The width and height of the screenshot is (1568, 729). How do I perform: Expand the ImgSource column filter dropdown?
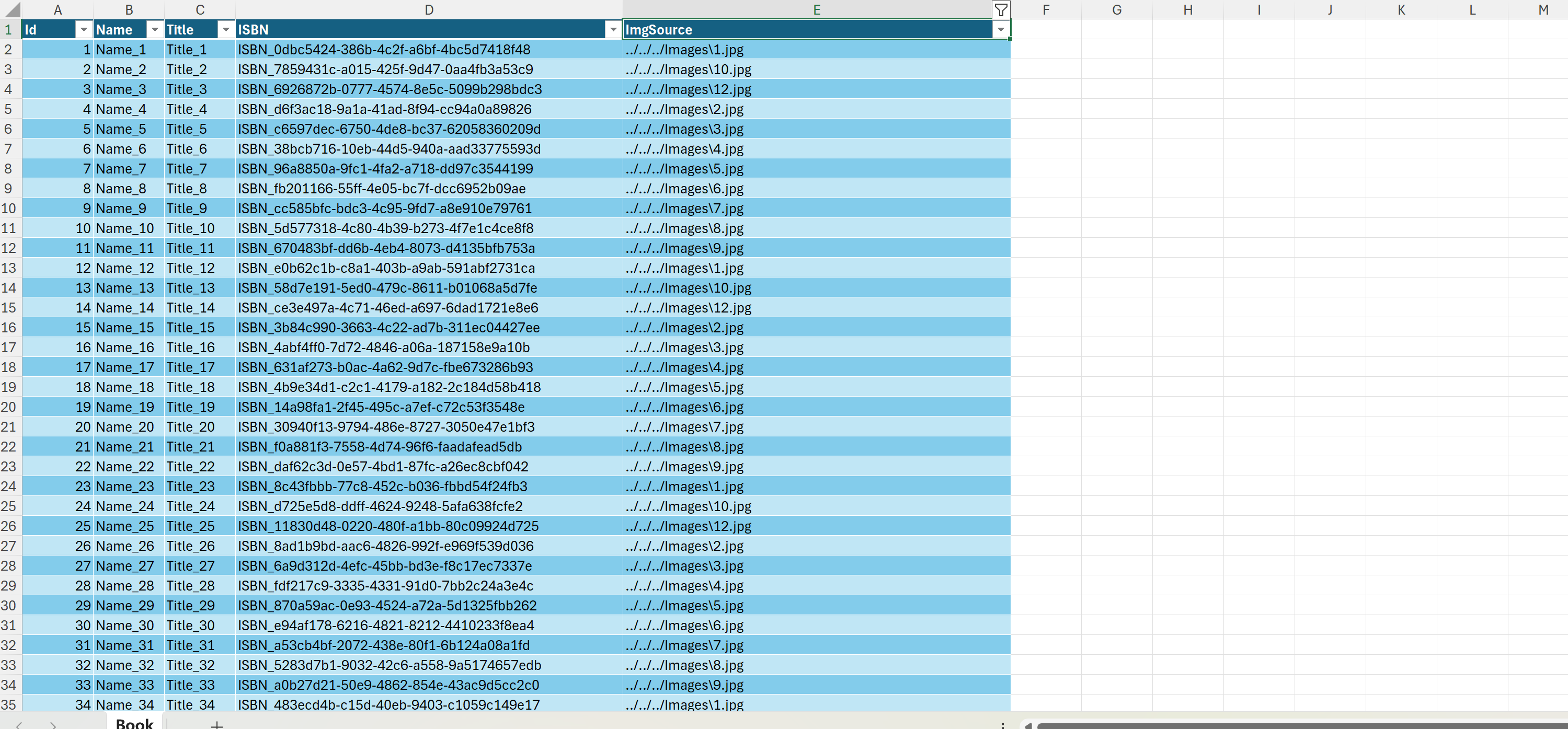click(x=1000, y=30)
